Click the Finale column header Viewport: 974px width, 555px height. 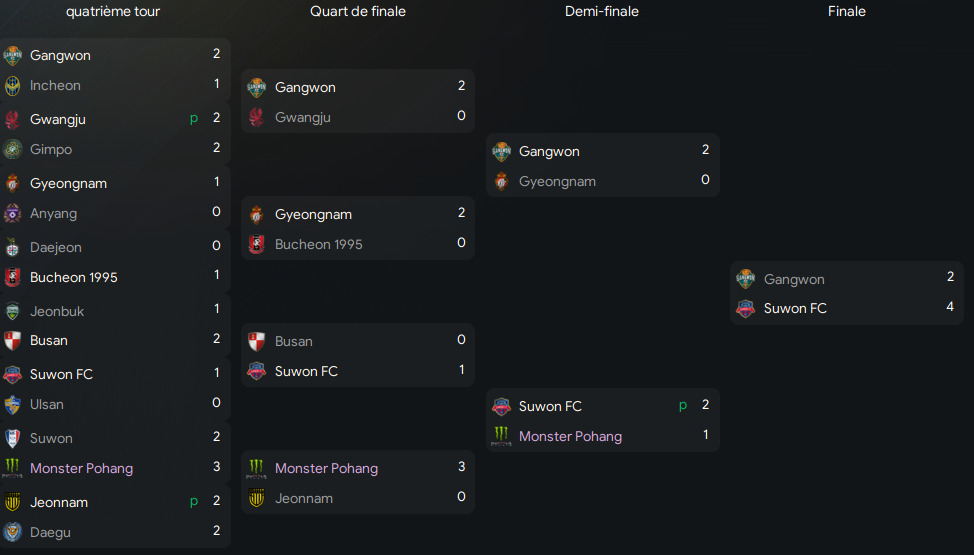point(847,12)
